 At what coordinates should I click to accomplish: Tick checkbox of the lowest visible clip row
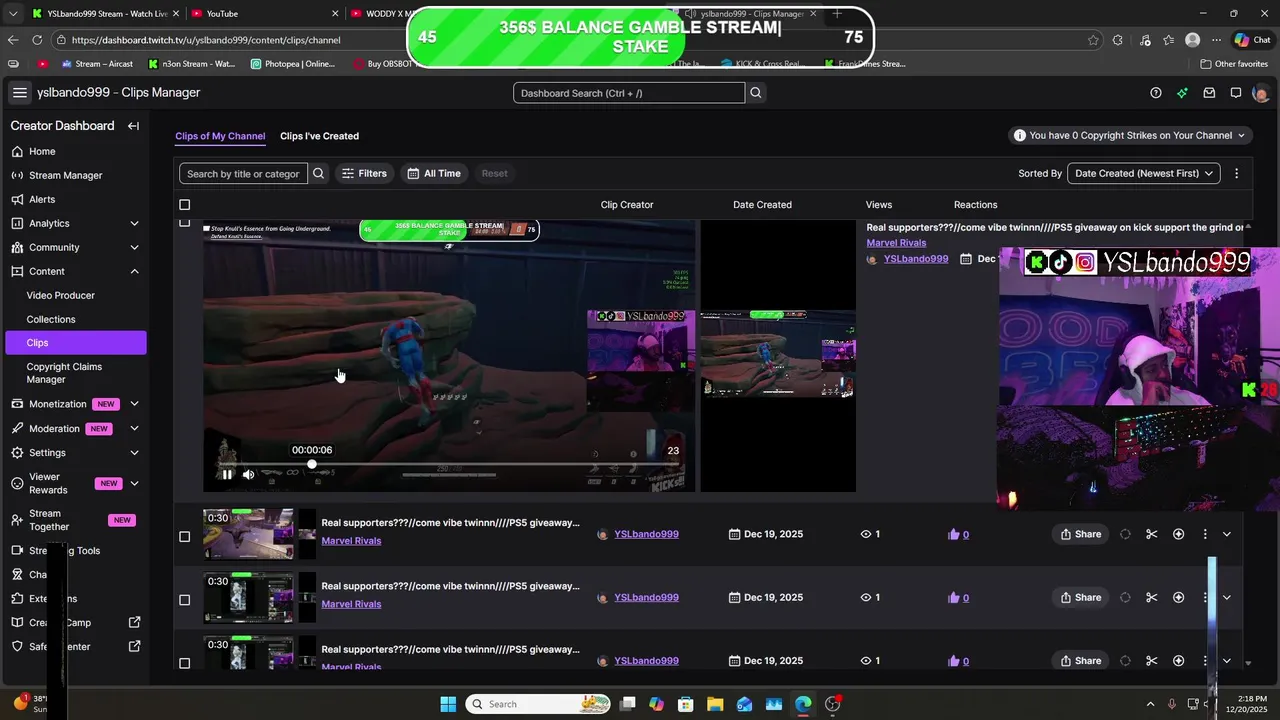[184, 663]
